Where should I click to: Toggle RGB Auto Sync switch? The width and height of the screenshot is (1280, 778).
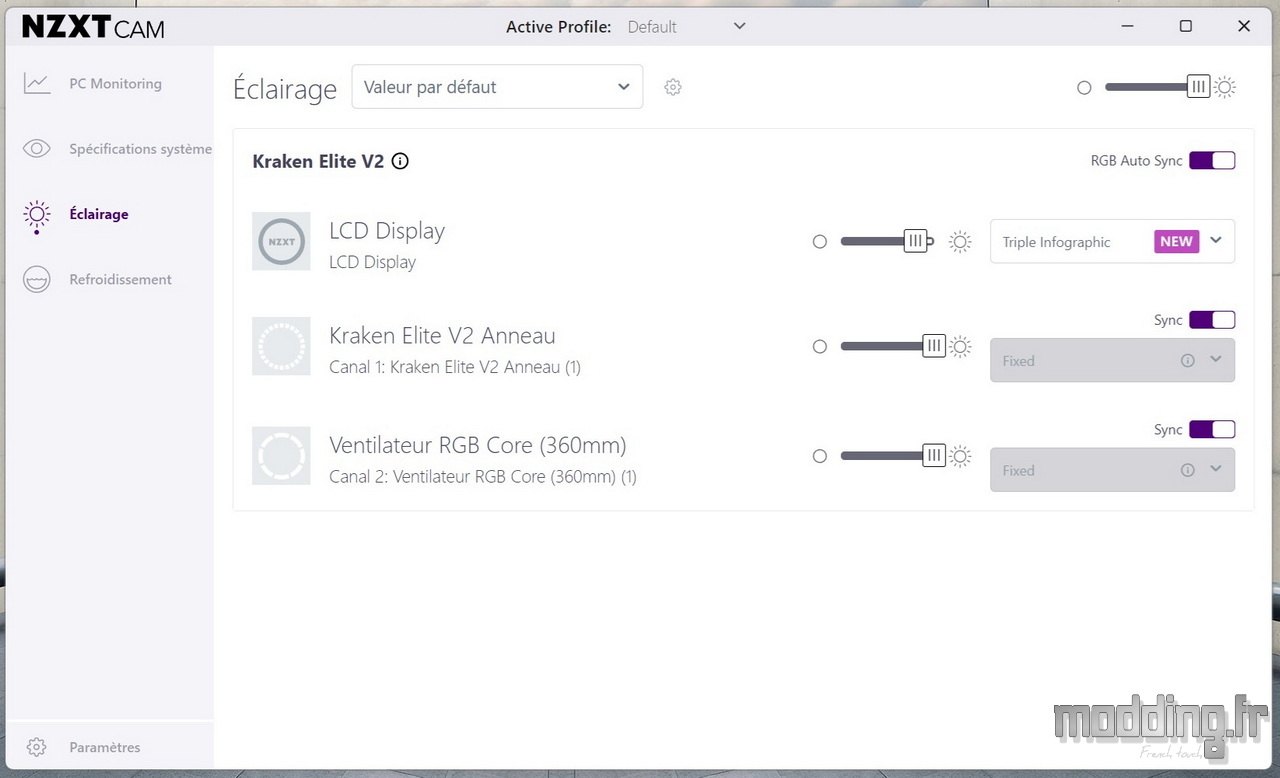[x=1212, y=161]
